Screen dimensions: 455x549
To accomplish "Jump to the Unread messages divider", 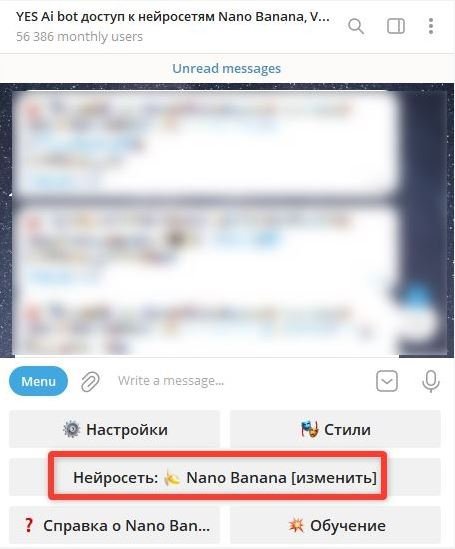I will coord(227,68).
